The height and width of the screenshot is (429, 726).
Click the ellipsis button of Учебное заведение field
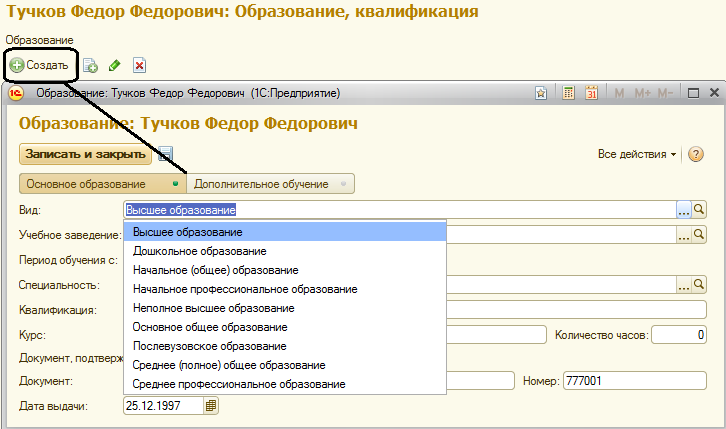[x=684, y=235]
